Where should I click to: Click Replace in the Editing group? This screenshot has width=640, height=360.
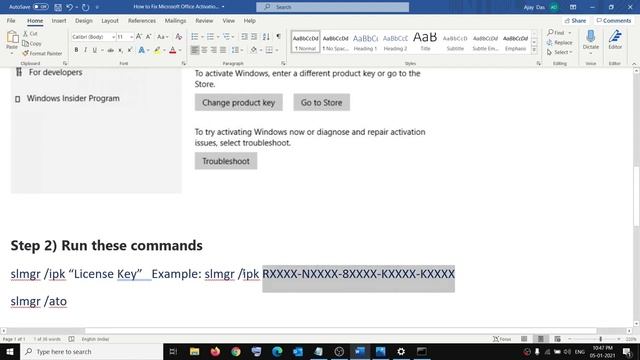[560, 42]
